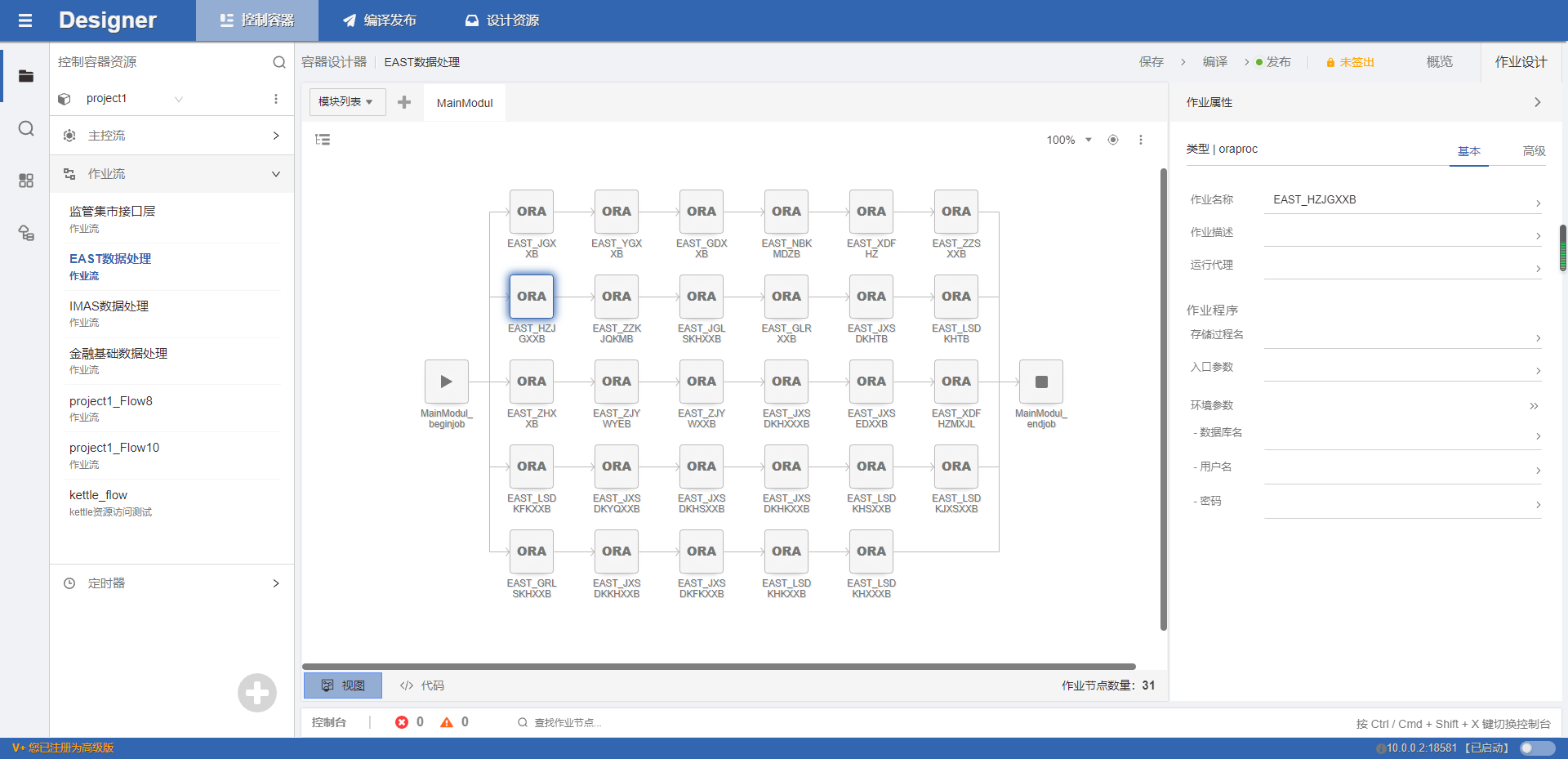Image resolution: width=1568 pixels, height=759 pixels.
Task: Open project1 more options menu
Action: [276, 99]
